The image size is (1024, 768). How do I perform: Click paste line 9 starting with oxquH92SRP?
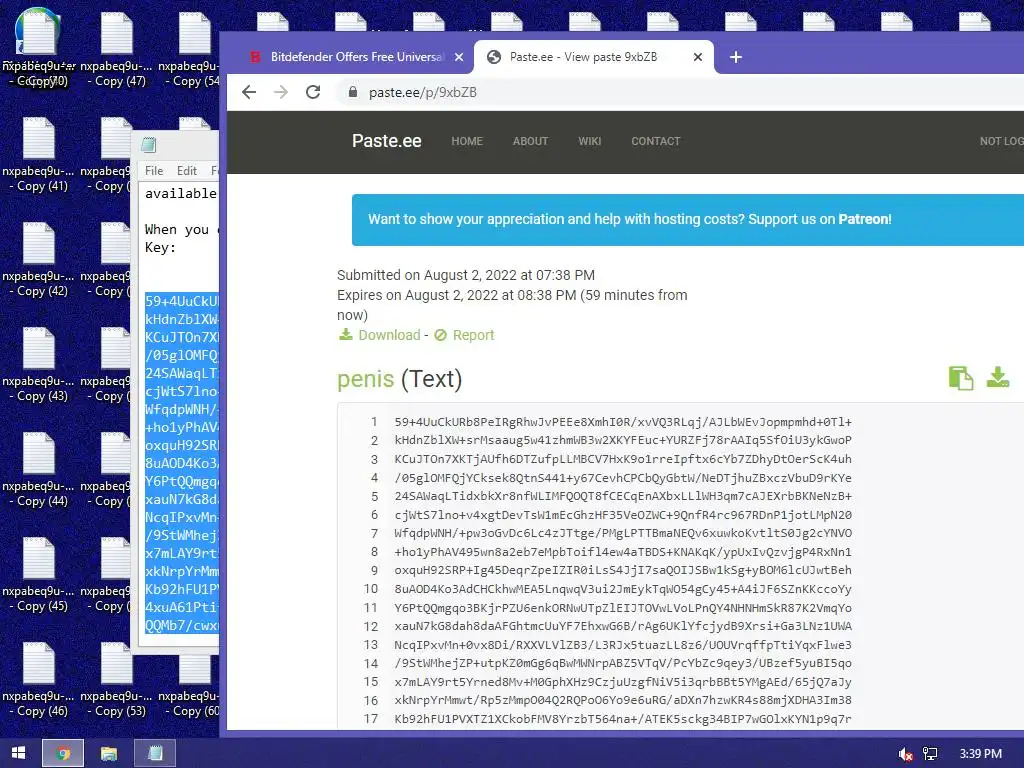click(623, 570)
